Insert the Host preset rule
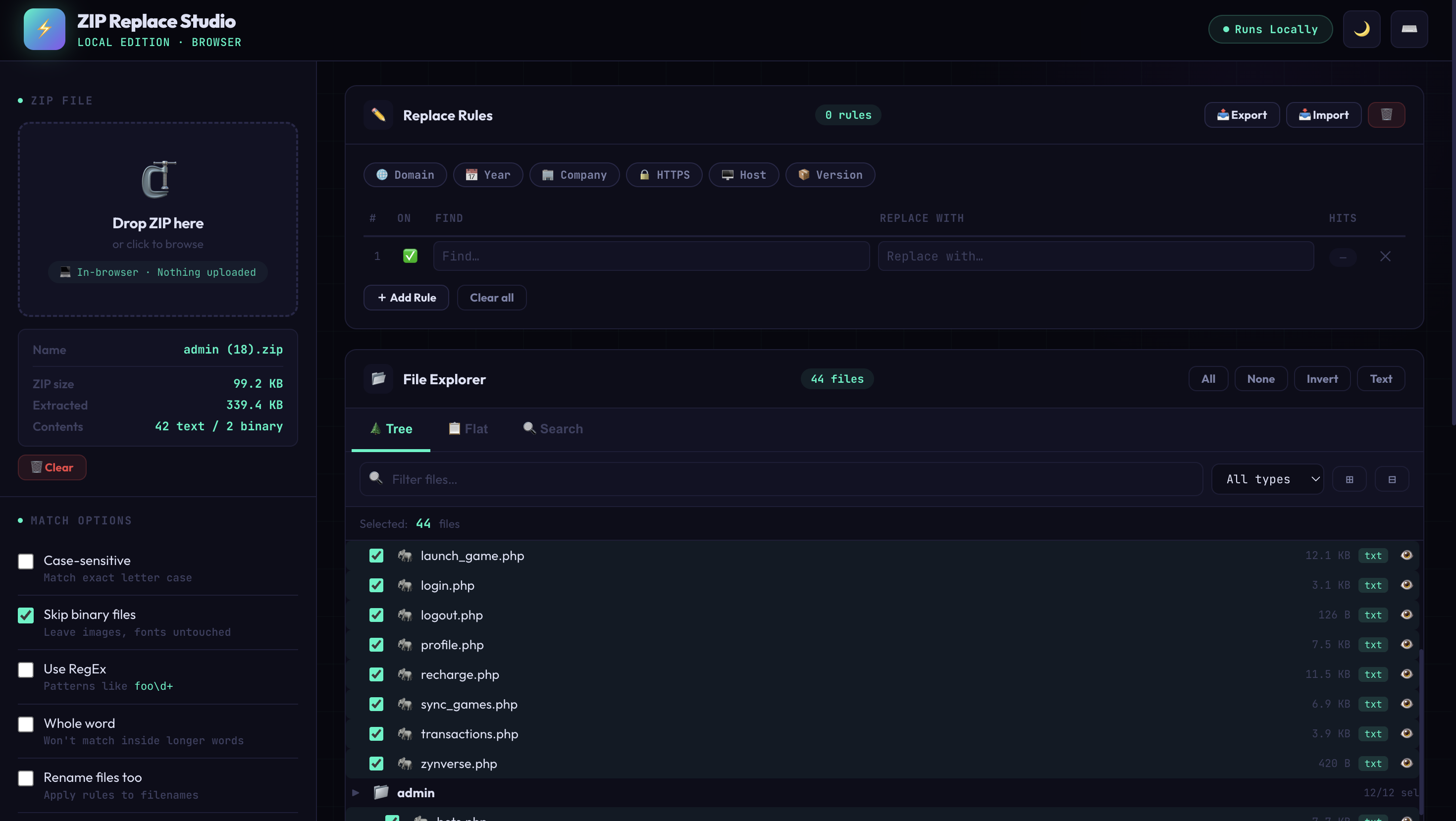Screen dimensions: 1456x821 pos(744,175)
